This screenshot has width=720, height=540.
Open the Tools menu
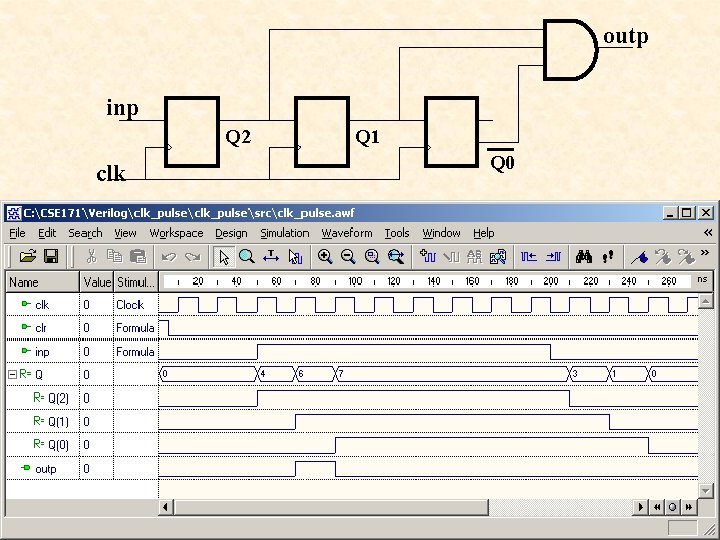click(x=397, y=233)
